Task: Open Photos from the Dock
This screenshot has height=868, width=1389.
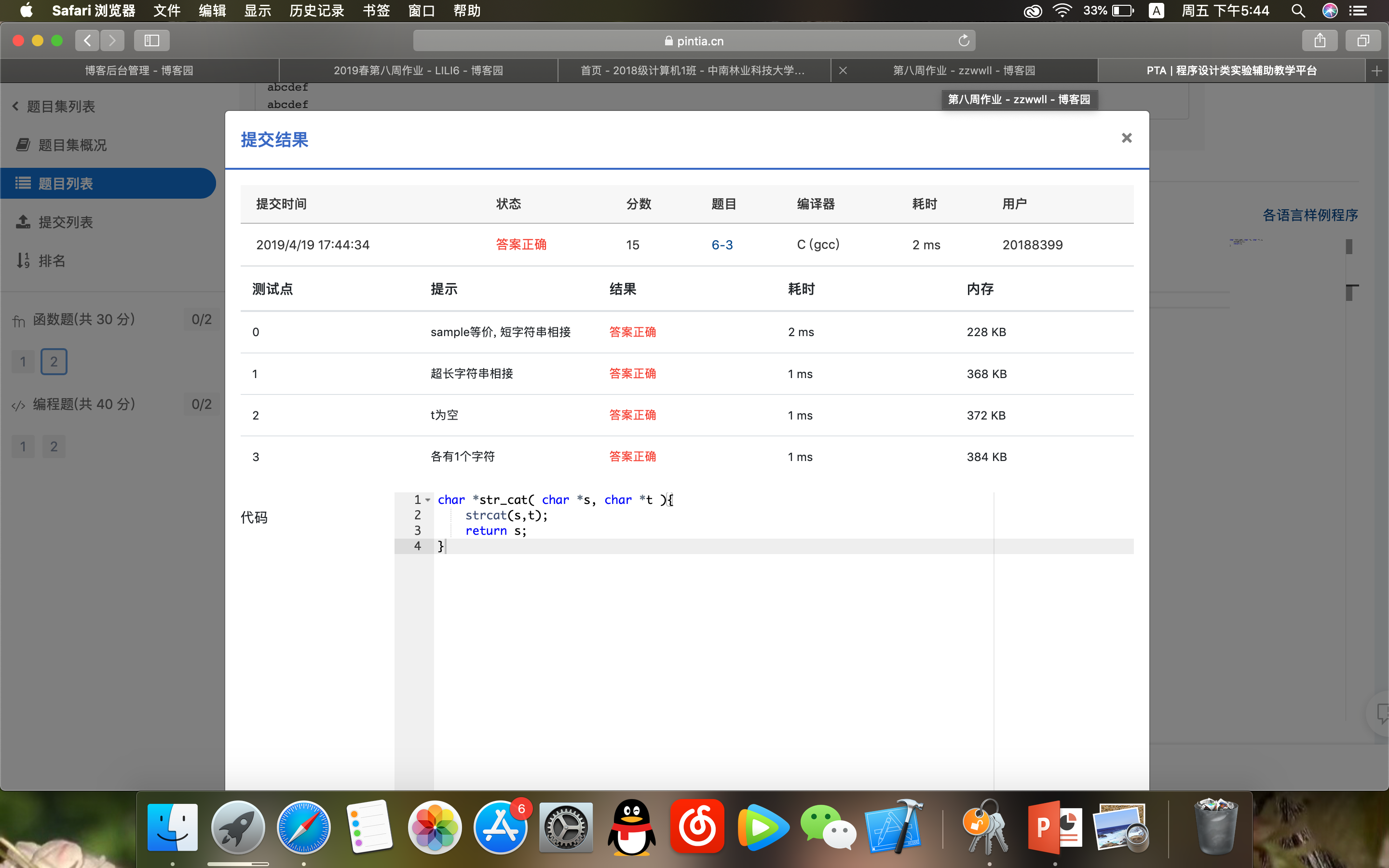Action: pyautogui.click(x=435, y=827)
